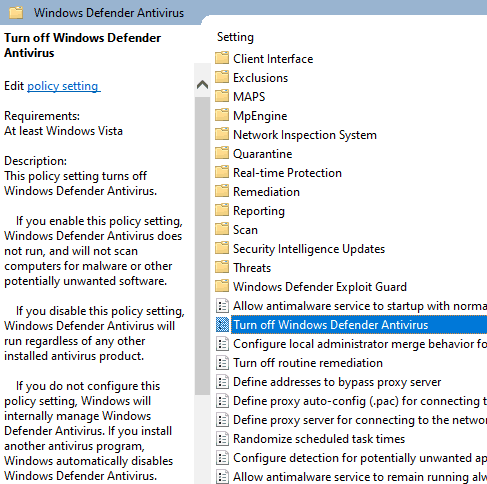This screenshot has width=487, height=484.
Task: Click the Setting column header
Action: tap(235, 37)
